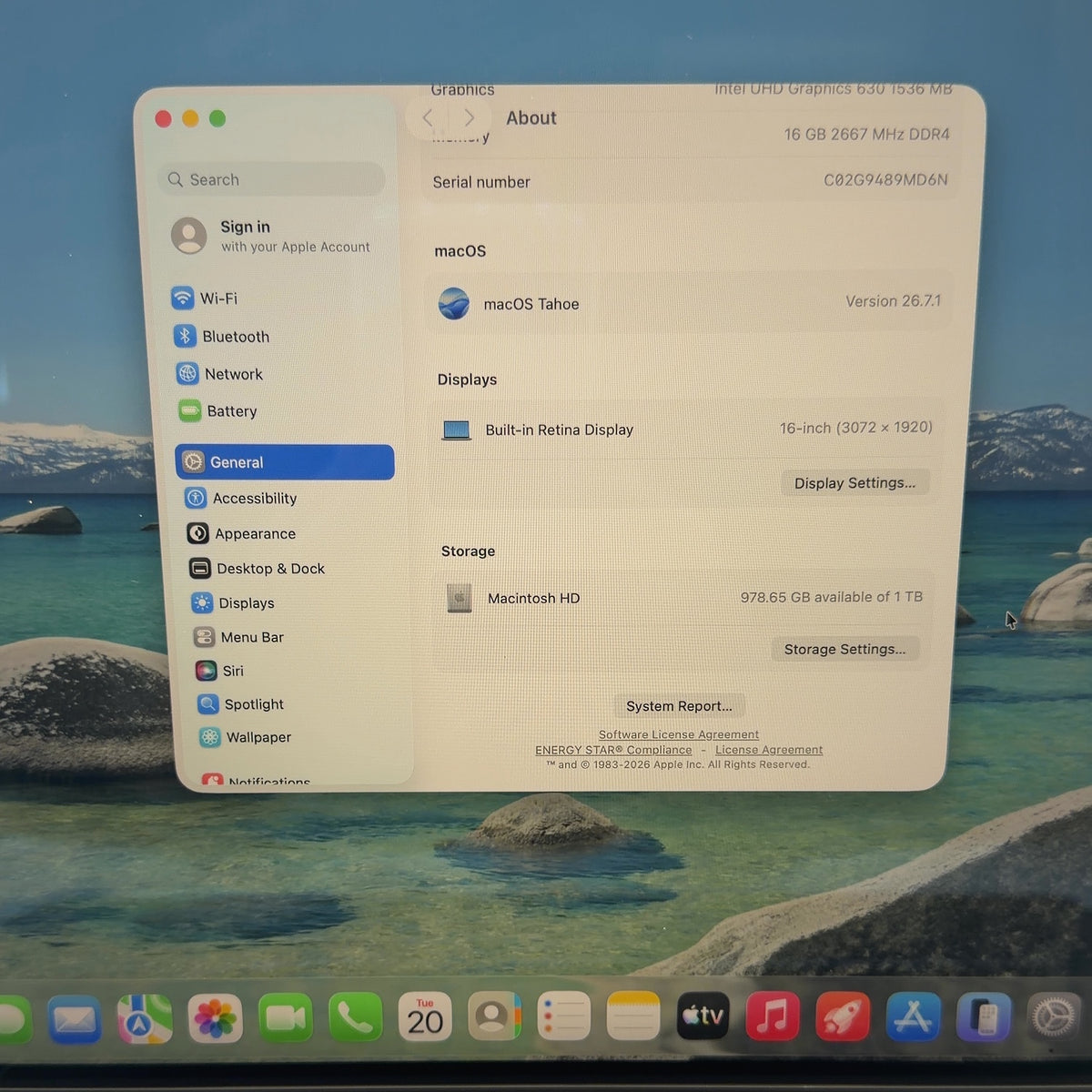Sign in with your Apple Account
Viewport: 1092px width, 1092px height.
(x=271, y=236)
